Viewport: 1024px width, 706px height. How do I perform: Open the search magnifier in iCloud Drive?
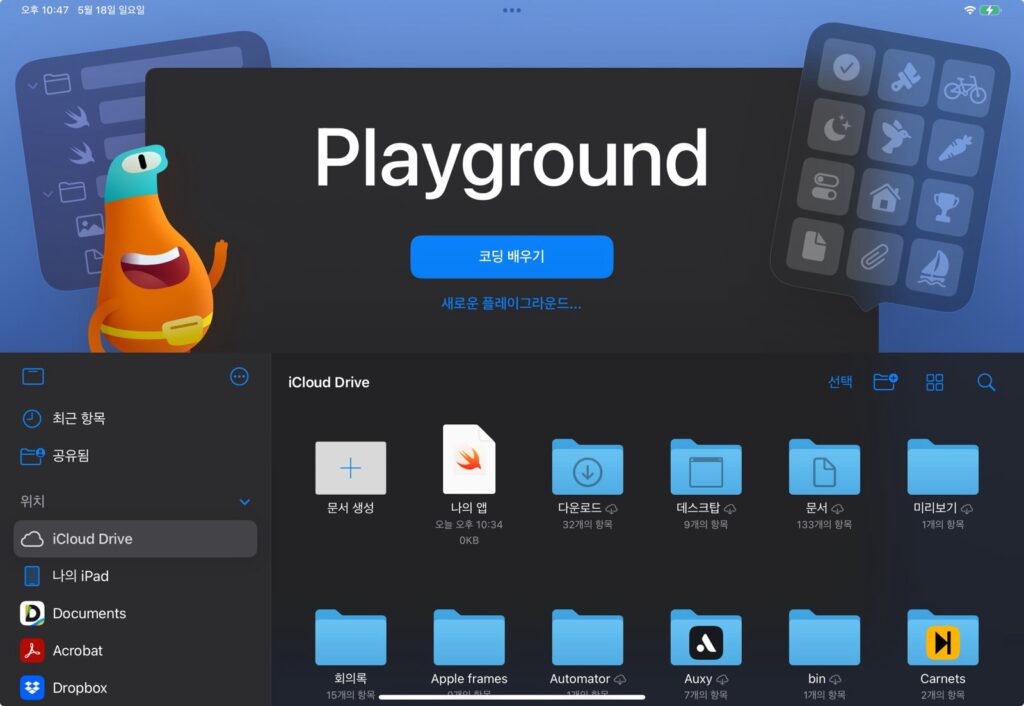tap(986, 382)
